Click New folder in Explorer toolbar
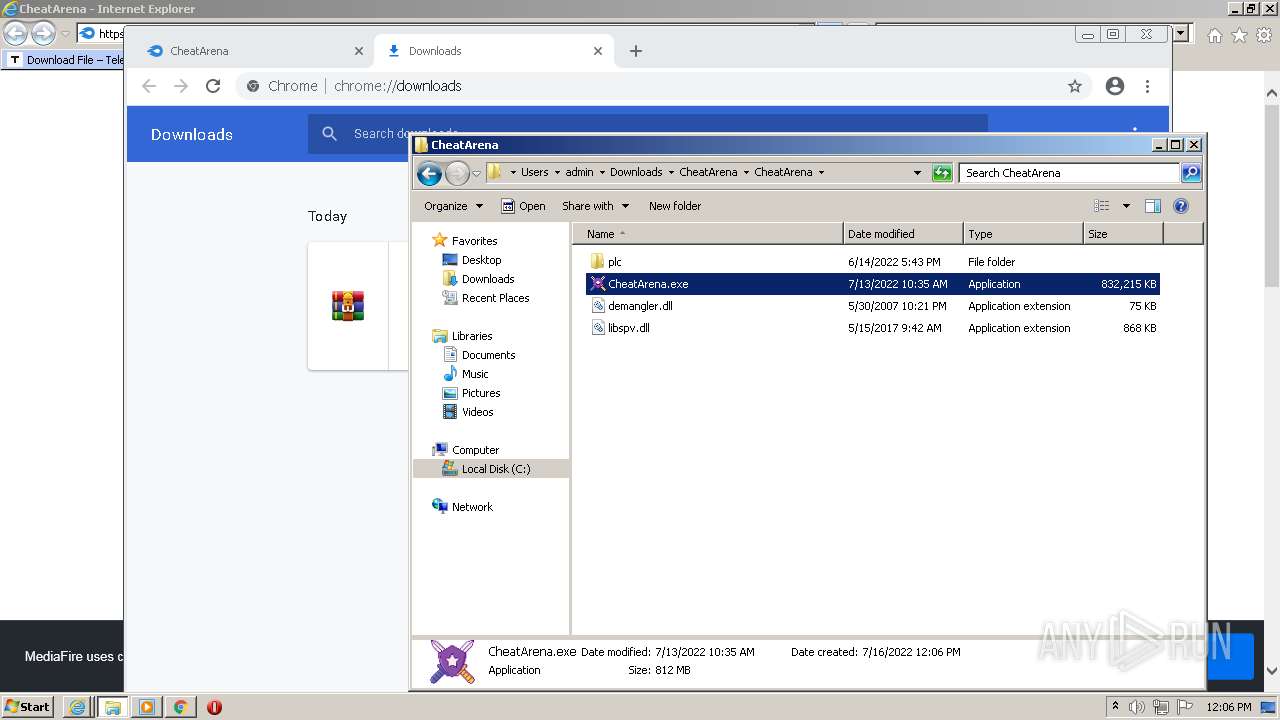This screenshot has height=720, width=1280. [675, 206]
